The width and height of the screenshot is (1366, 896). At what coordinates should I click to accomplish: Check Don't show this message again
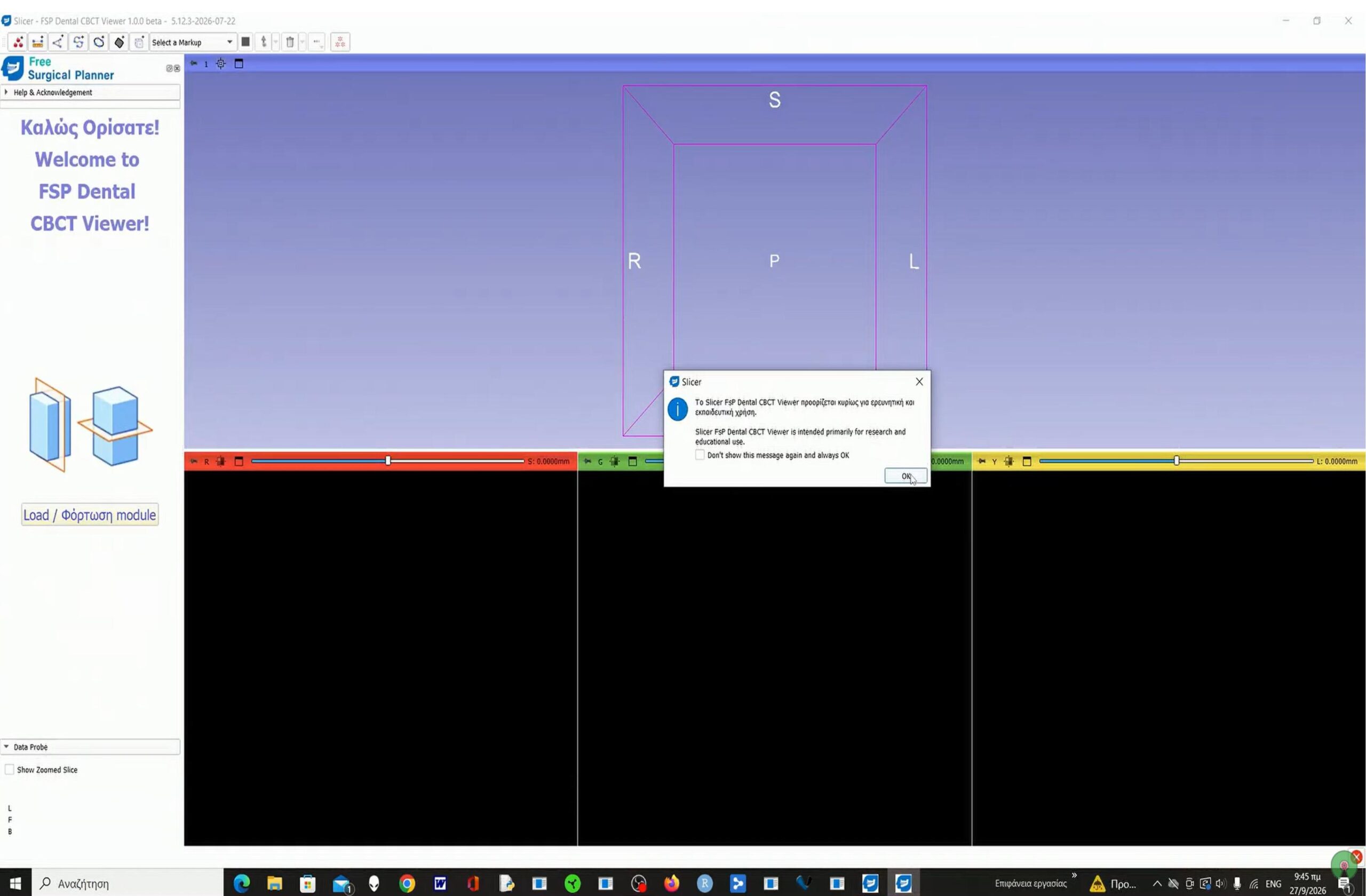(x=700, y=455)
